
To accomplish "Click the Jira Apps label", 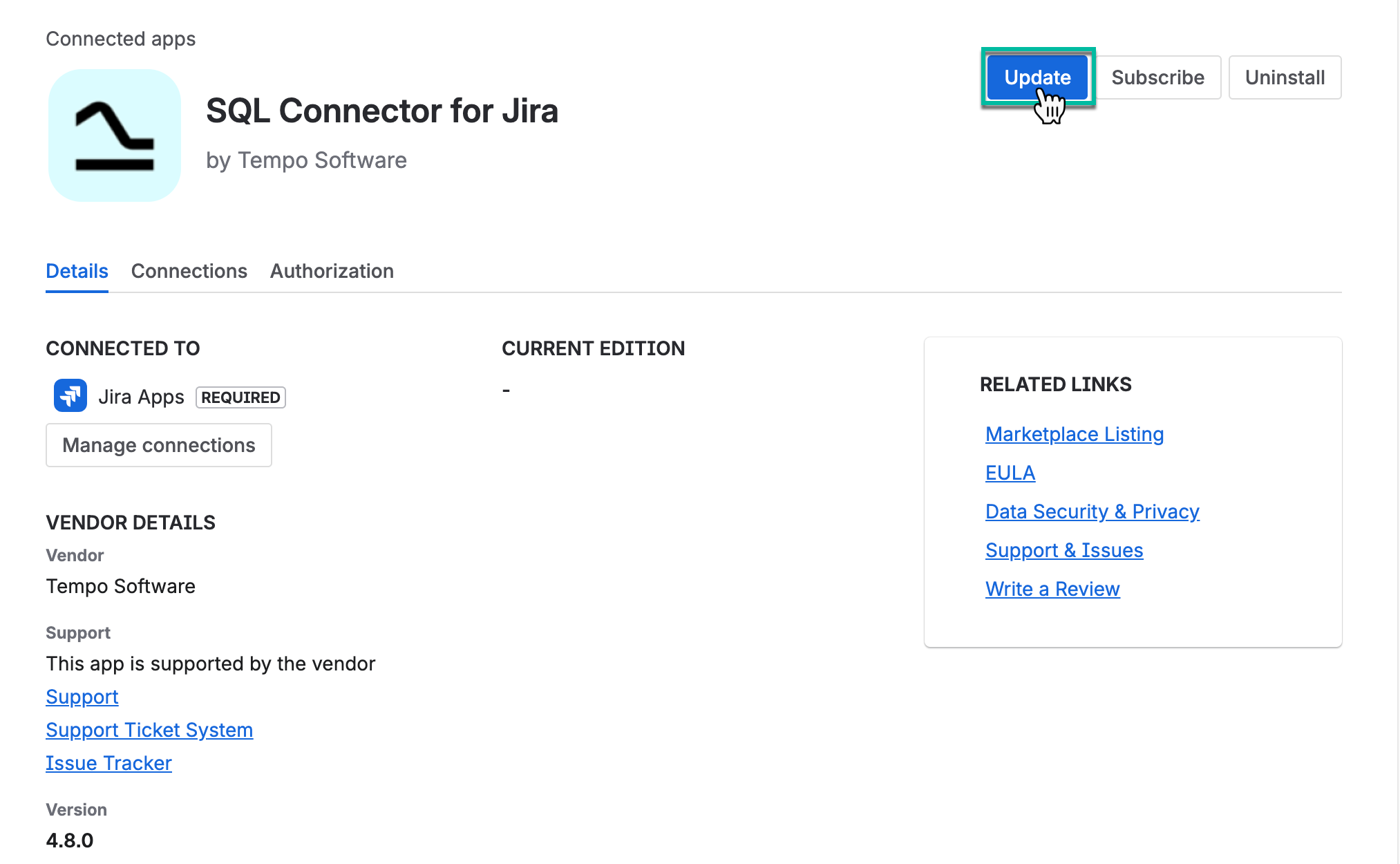I will click(141, 397).
